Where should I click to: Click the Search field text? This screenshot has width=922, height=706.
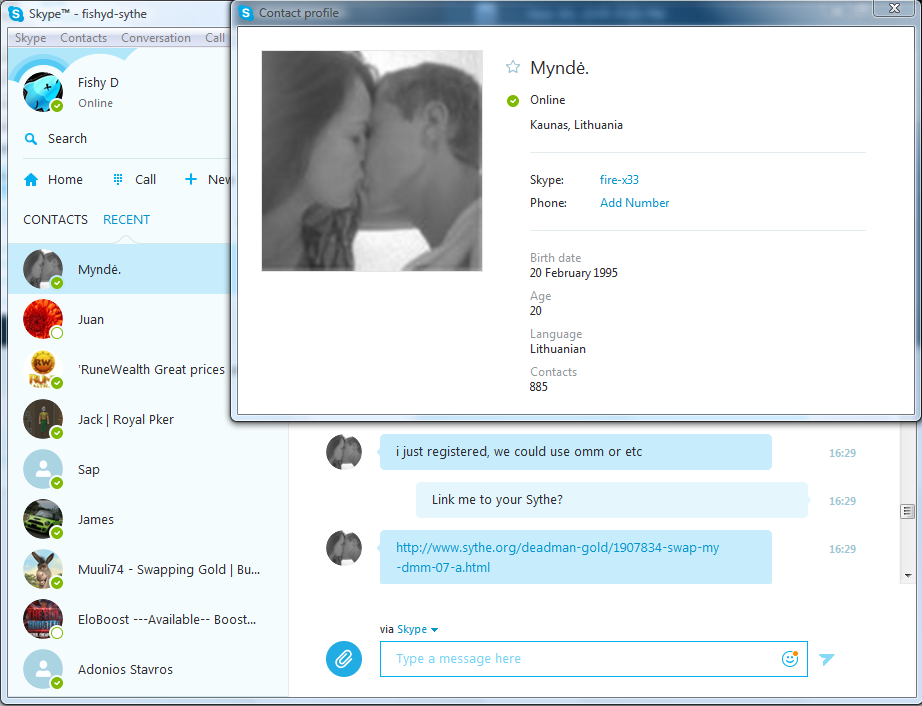coord(67,139)
